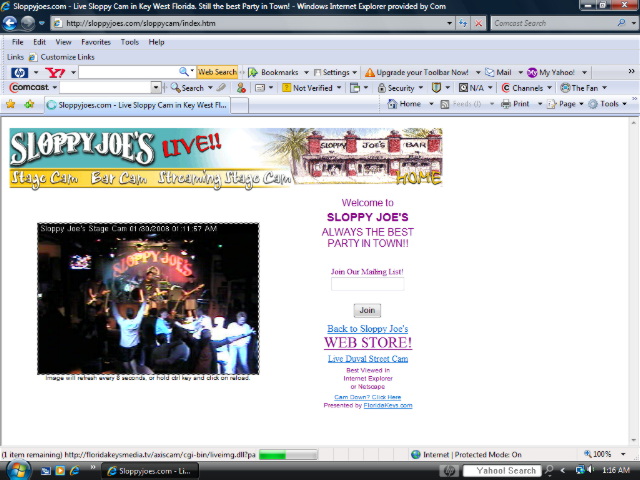
Task: Expand the Bookmarks dropdown arrow
Action: [x=306, y=73]
